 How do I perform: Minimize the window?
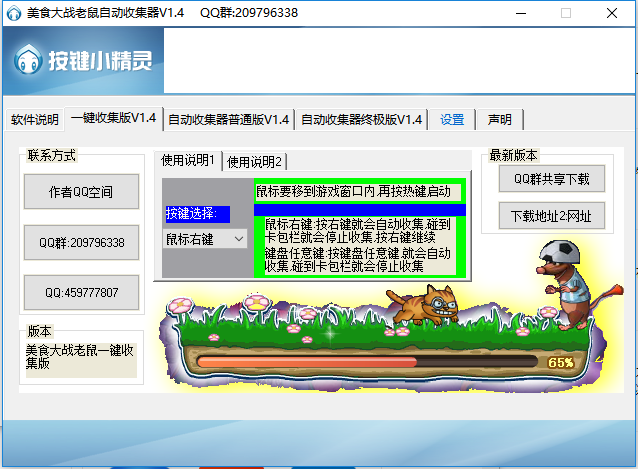tap(521, 13)
